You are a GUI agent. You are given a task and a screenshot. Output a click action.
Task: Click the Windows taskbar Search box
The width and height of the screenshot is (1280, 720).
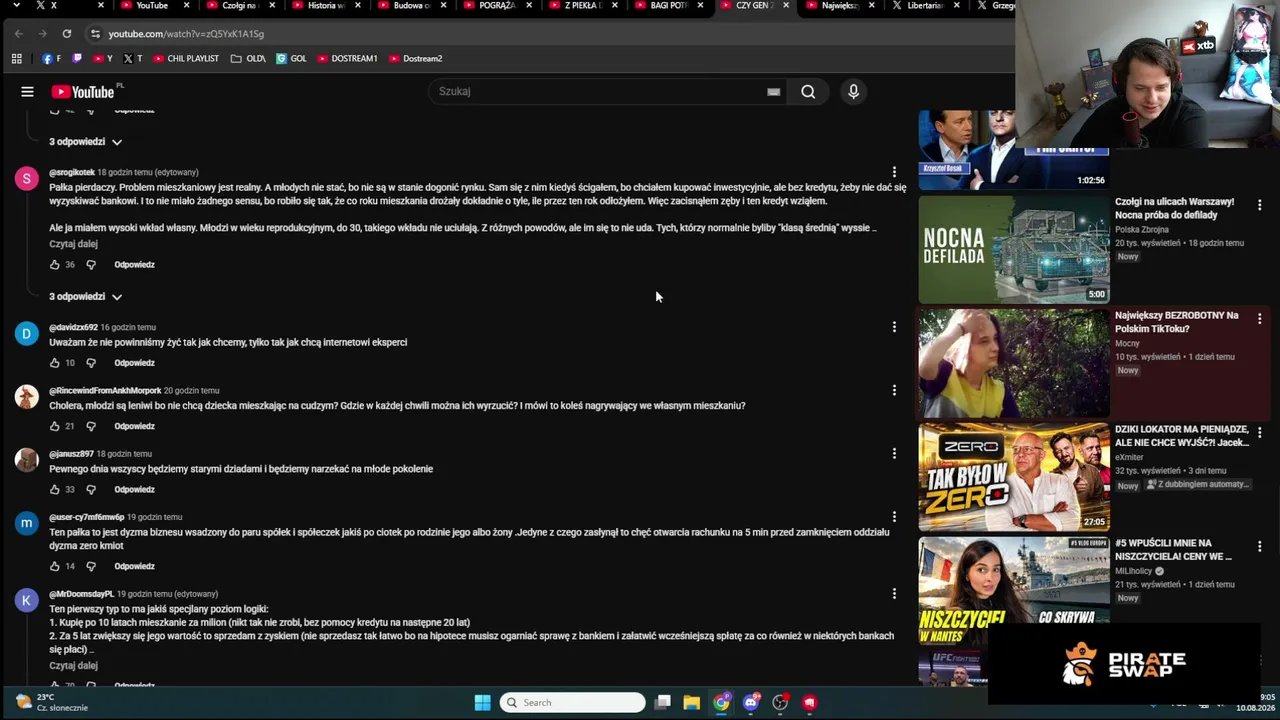click(573, 703)
